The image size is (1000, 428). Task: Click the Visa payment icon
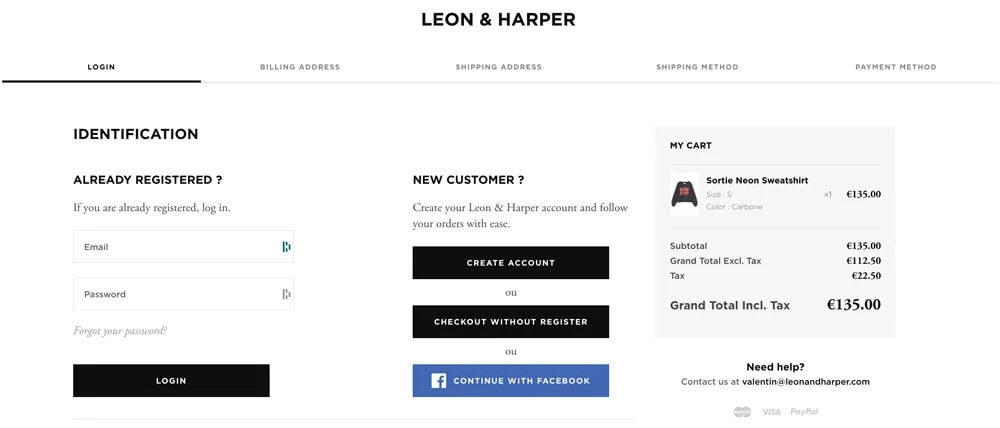pyautogui.click(x=771, y=411)
